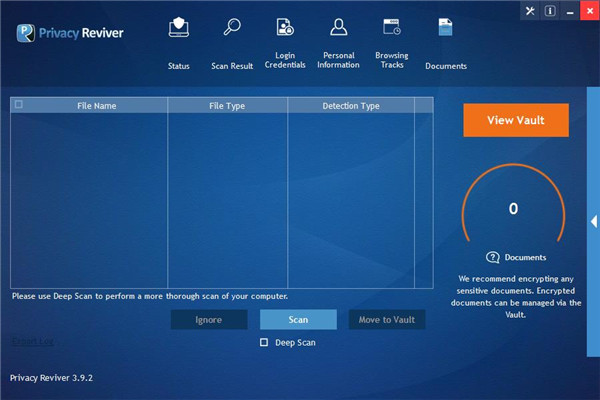This screenshot has height=400, width=600.
Task: Click the 'Please use Deep Scan' hint text
Action: click(150, 296)
